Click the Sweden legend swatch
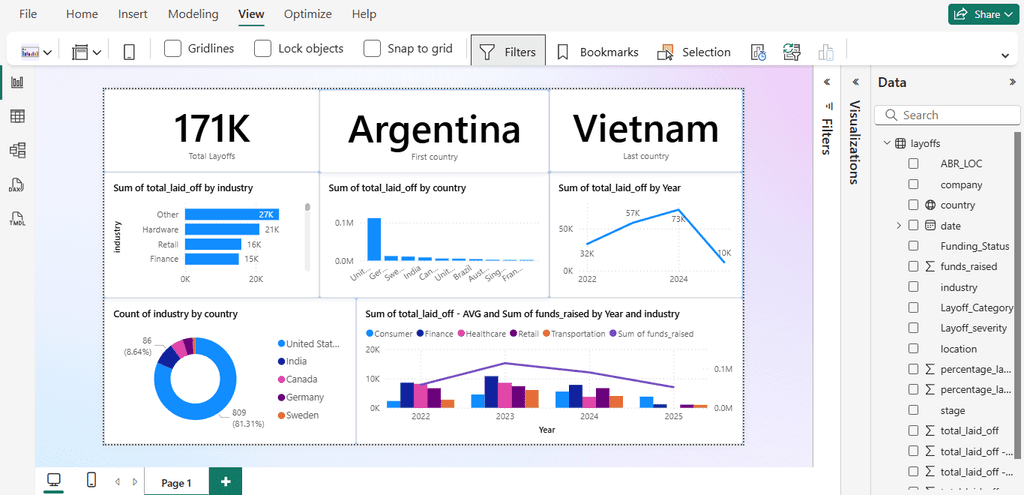Screen dimensions: 1024x495 [x=281, y=415]
